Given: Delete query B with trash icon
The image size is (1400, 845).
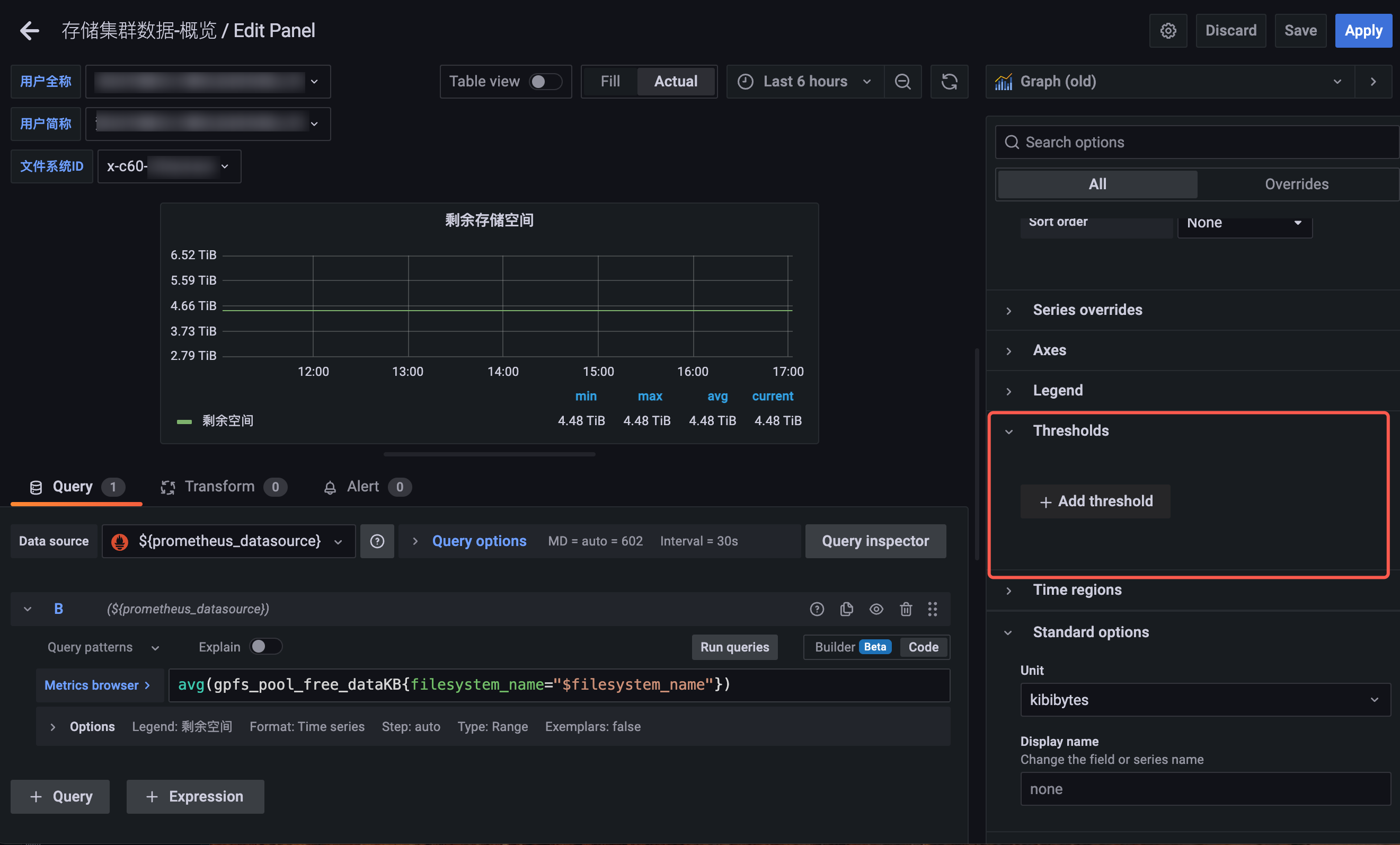Looking at the screenshot, I should (x=906, y=609).
